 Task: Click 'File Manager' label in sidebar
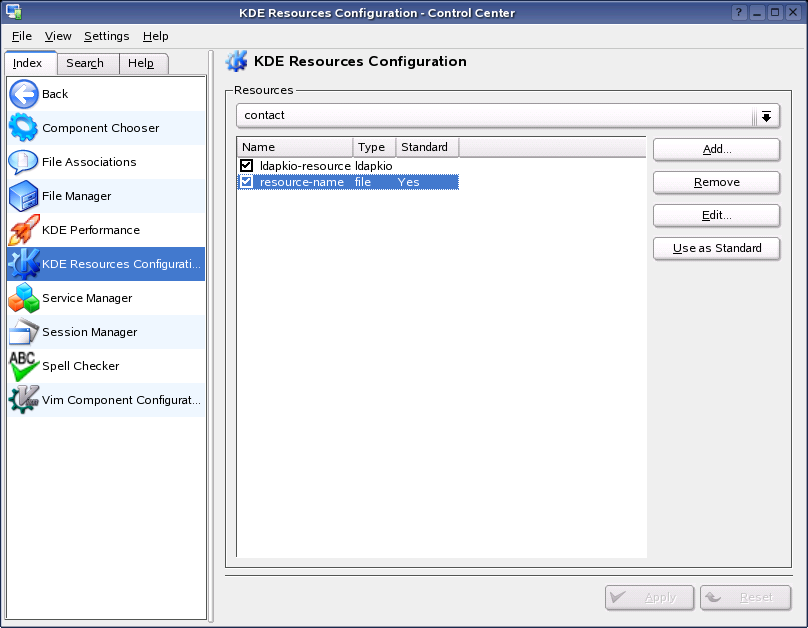point(76,196)
